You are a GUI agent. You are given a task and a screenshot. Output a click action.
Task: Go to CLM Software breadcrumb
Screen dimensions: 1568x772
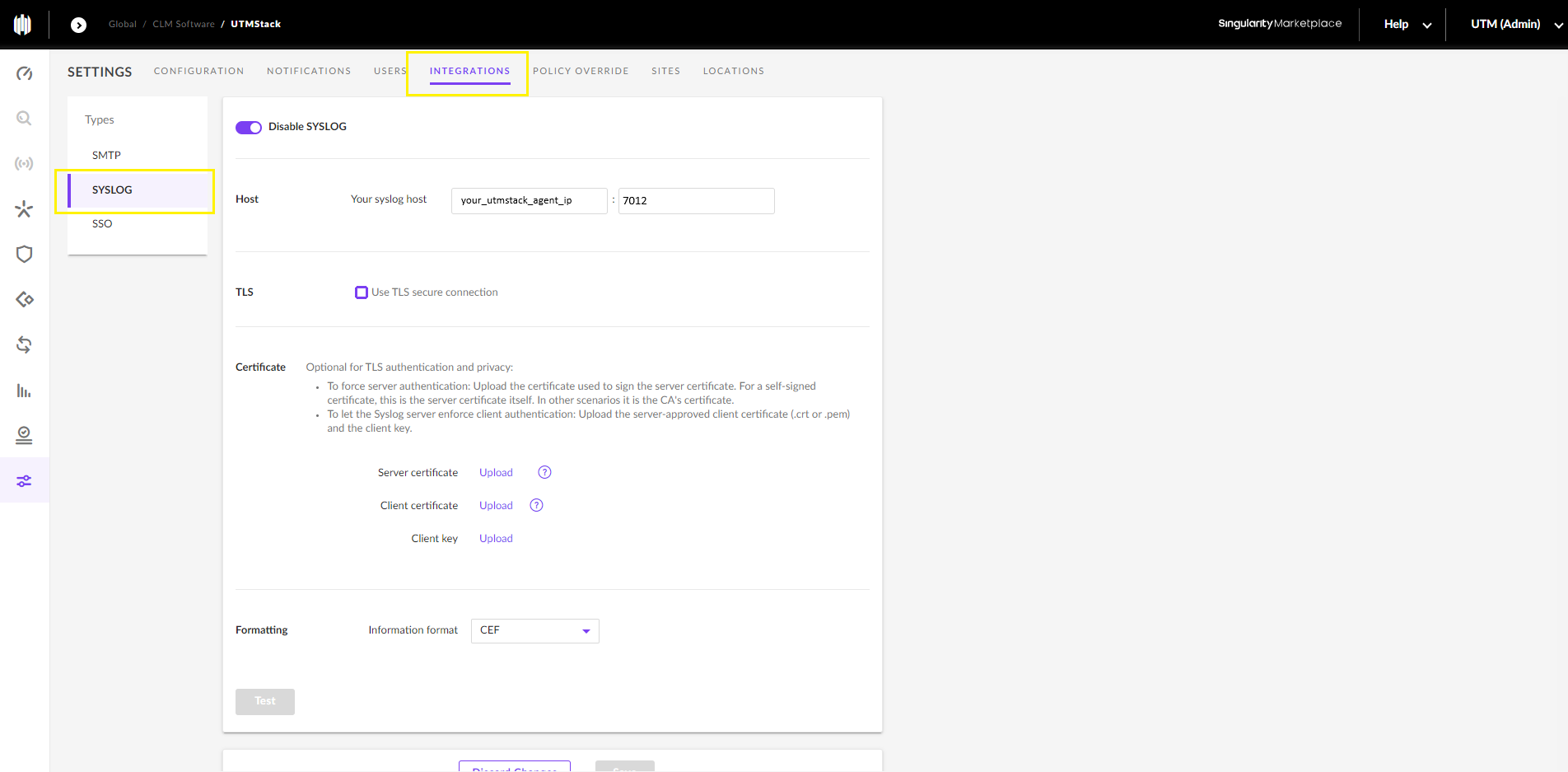184,25
